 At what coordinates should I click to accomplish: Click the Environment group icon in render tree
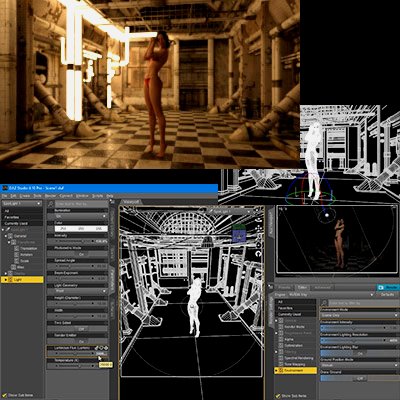pyautogui.click(x=281, y=370)
